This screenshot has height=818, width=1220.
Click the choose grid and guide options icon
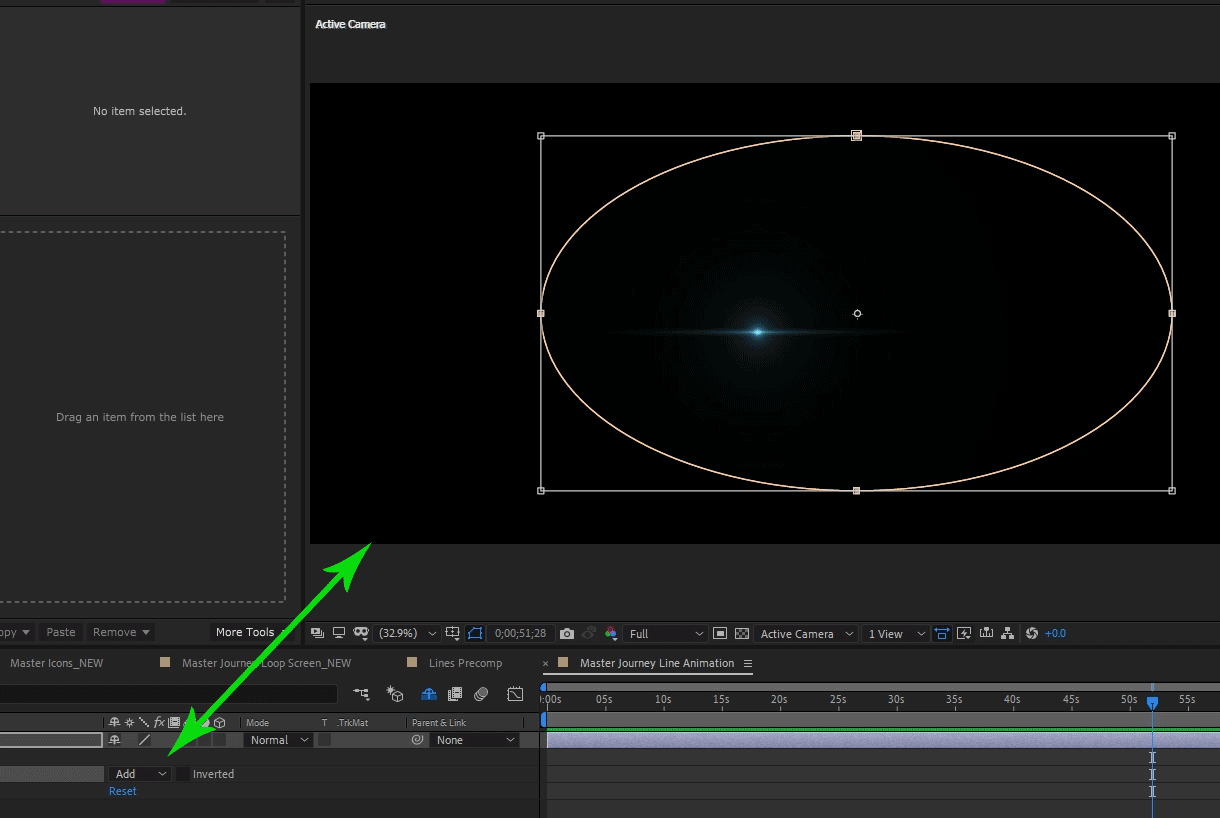point(452,632)
